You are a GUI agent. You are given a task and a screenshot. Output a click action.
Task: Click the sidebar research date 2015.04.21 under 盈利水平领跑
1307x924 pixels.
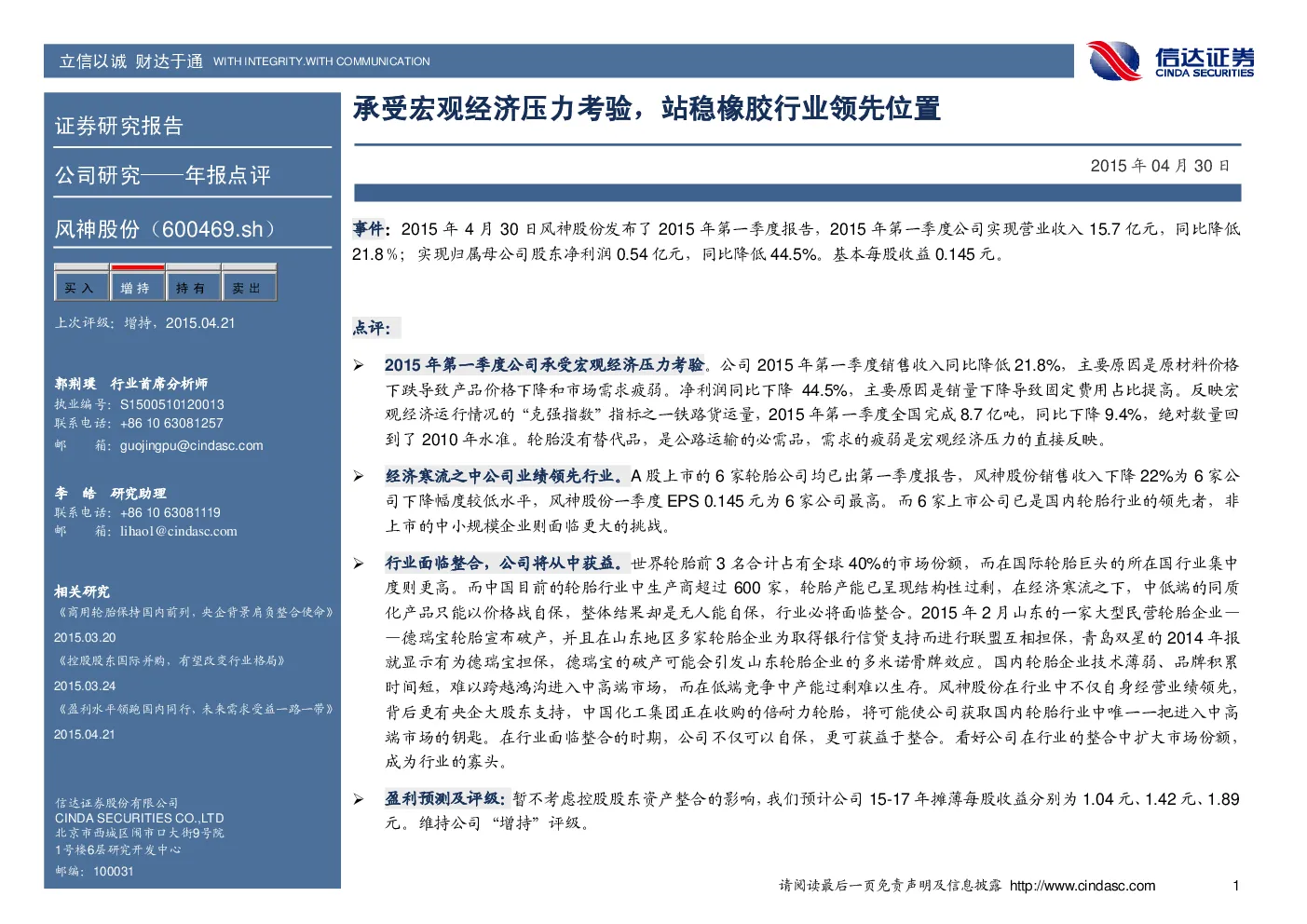click(x=85, y=735)
